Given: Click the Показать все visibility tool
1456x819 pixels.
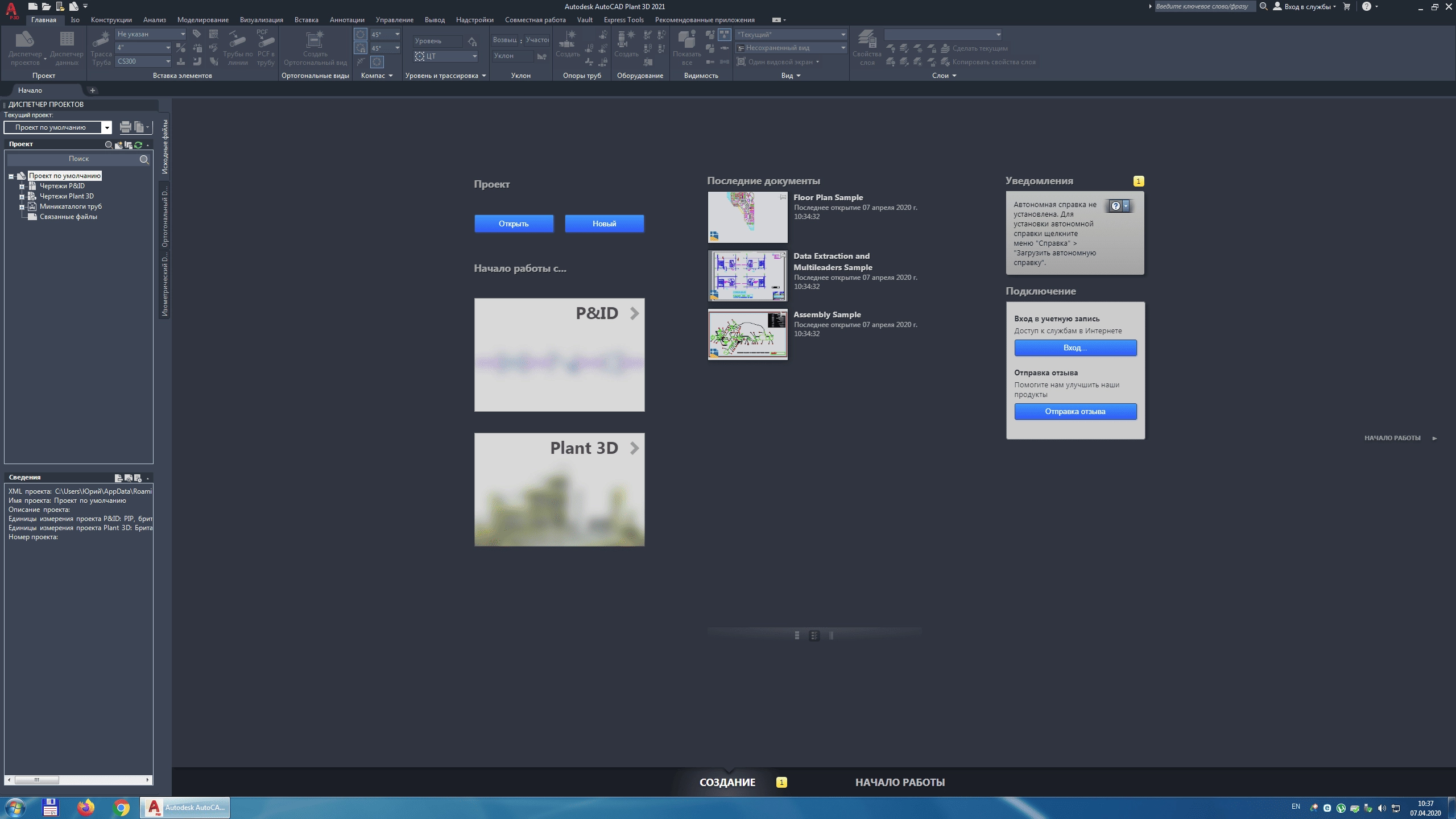Looking at the screenshot, I should tap(687, 48).
